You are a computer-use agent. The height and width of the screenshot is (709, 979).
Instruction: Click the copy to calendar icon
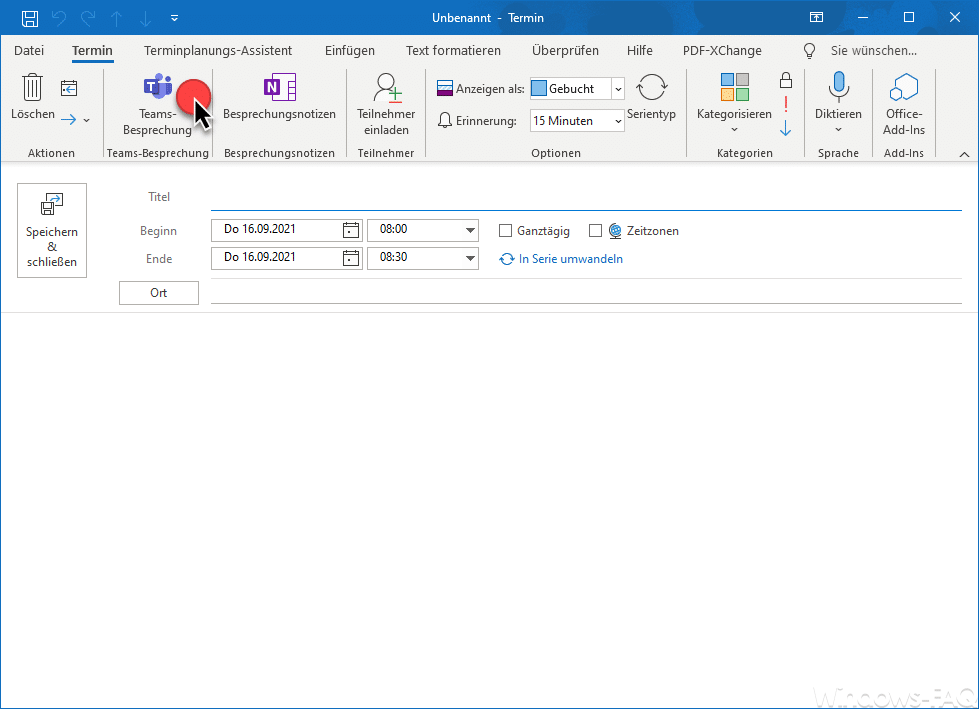click(x=69, y=88)
